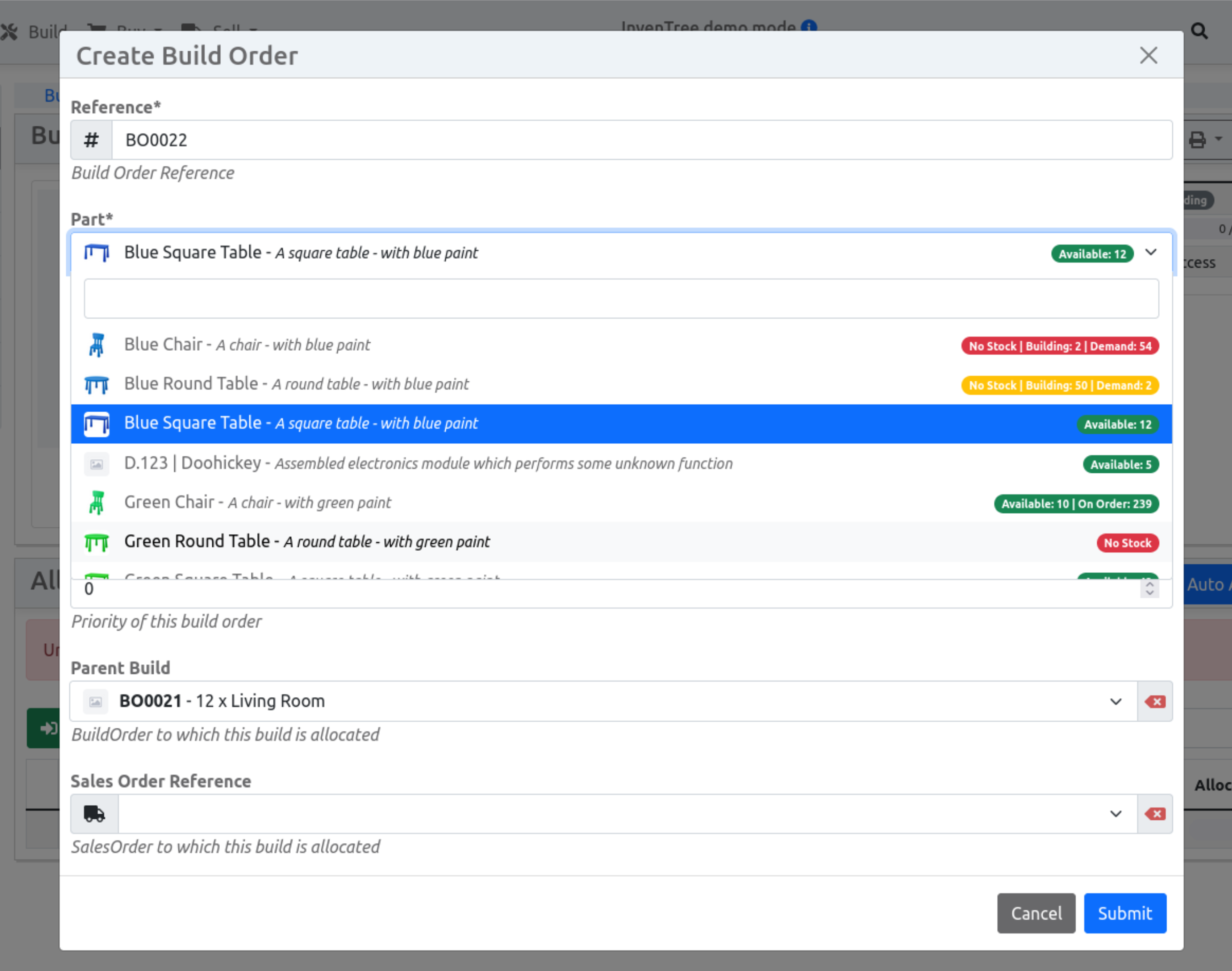Click the InvenTree demo mode info icon
The height and width of the screenshot is (971, 1232).
808,26
